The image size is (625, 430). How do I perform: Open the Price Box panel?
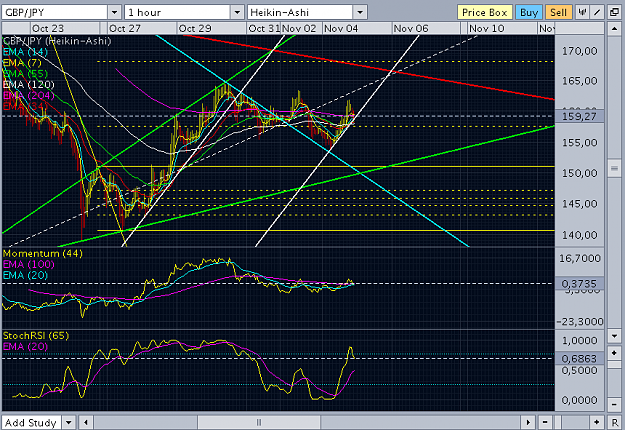pos(484,12)
